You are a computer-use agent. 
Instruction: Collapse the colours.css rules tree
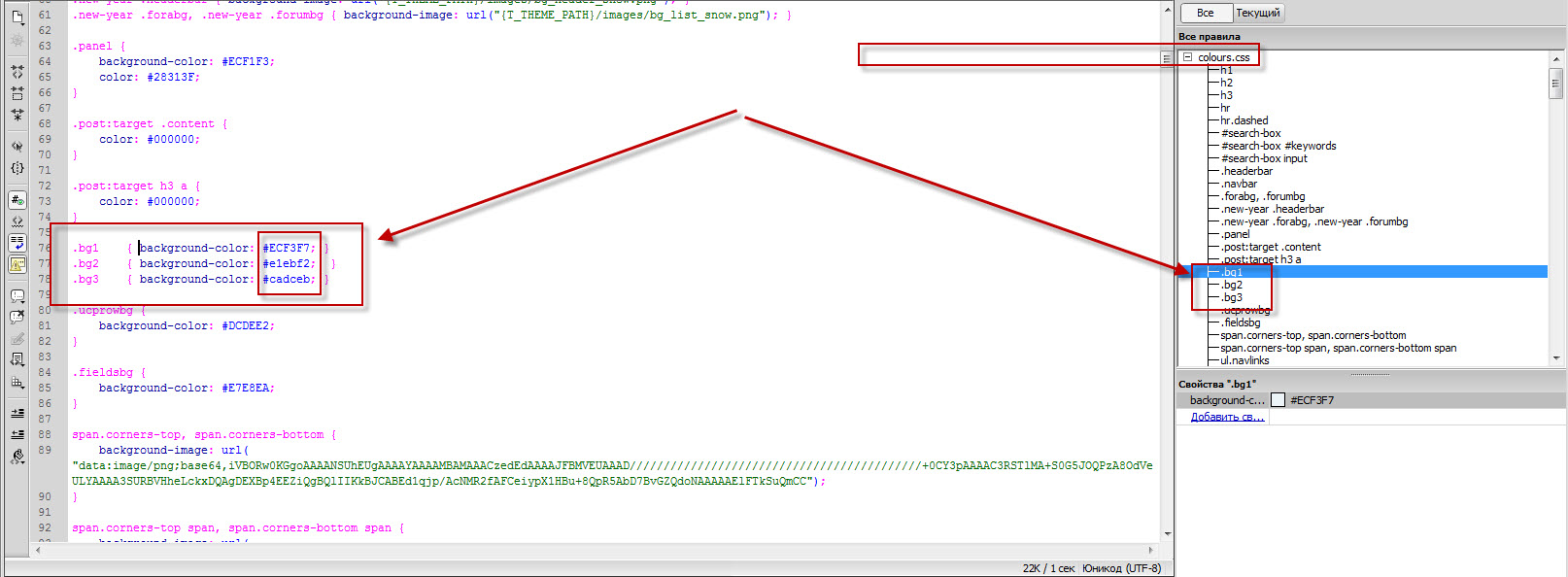(1187, 57)
